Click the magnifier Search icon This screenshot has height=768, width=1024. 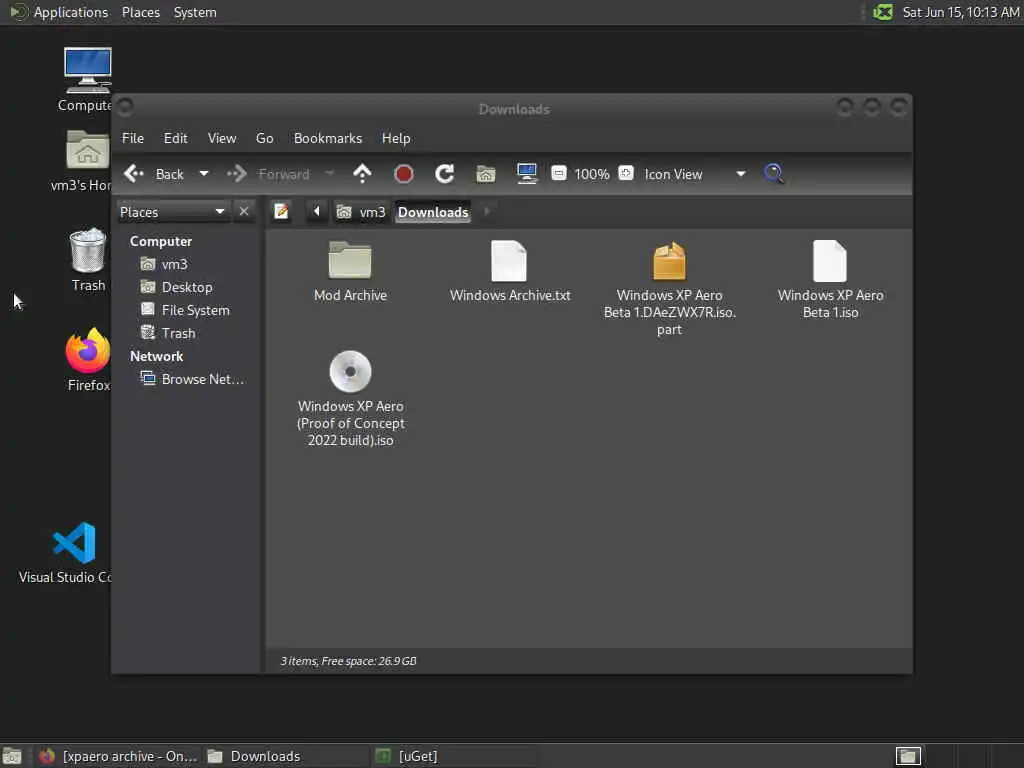pos(775,174)
